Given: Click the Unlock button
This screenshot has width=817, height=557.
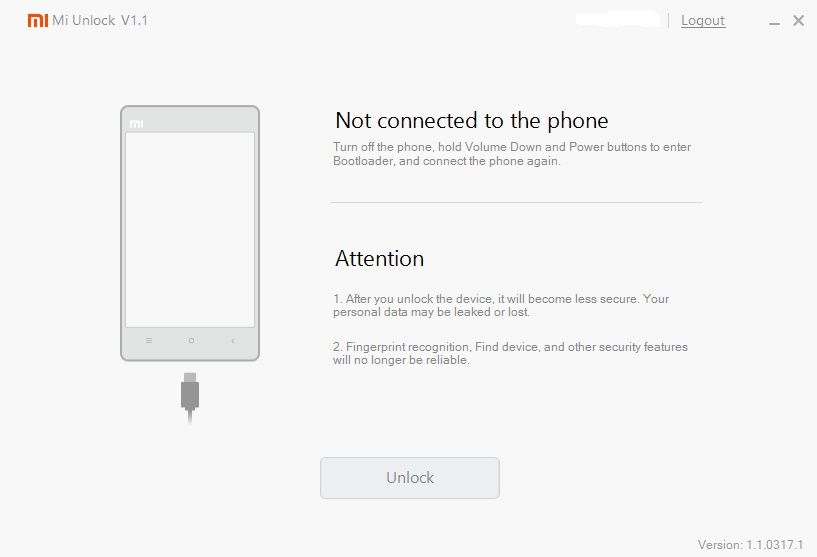Looking at the screenshot, I should (x=410, y=478).
